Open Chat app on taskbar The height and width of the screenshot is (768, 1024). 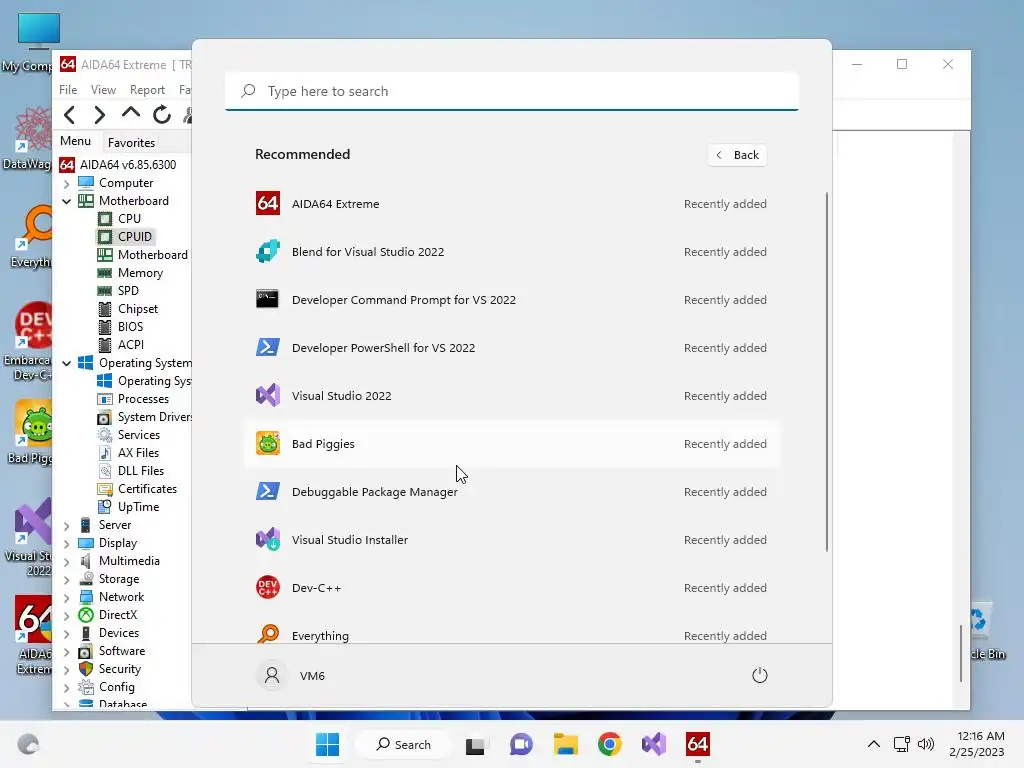click(521, 744)
